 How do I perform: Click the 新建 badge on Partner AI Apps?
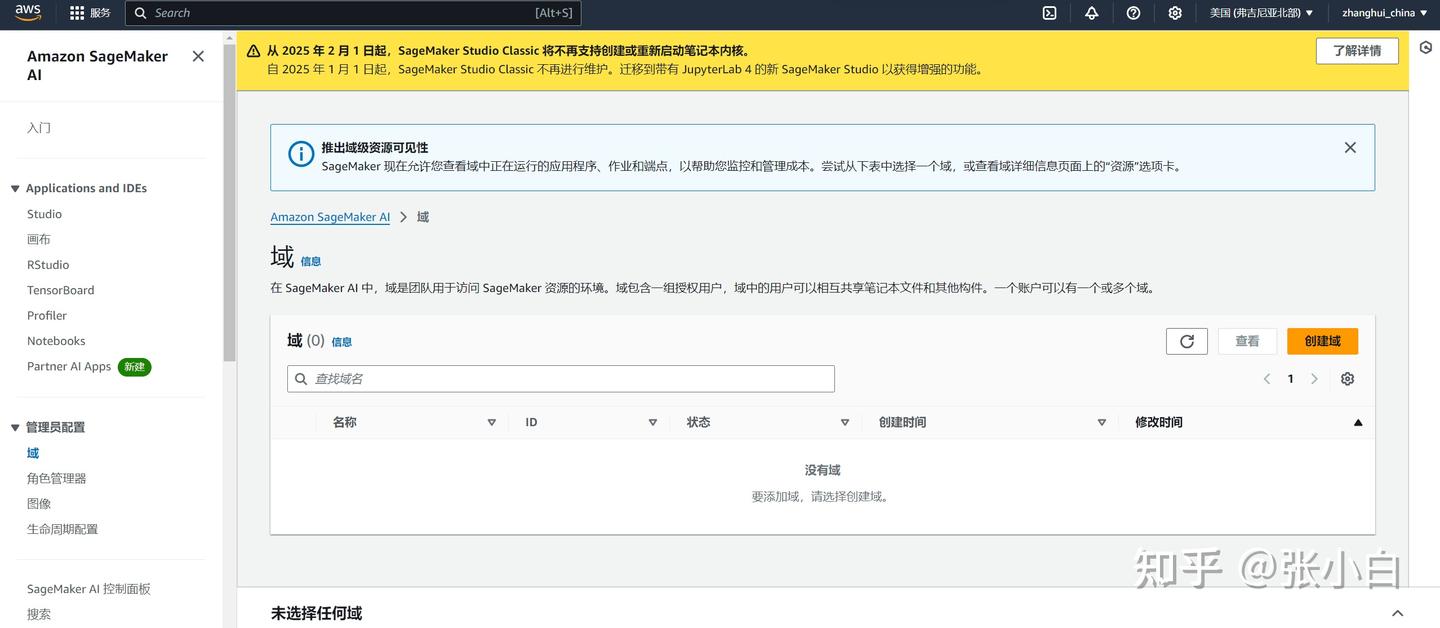pos(134,367)
